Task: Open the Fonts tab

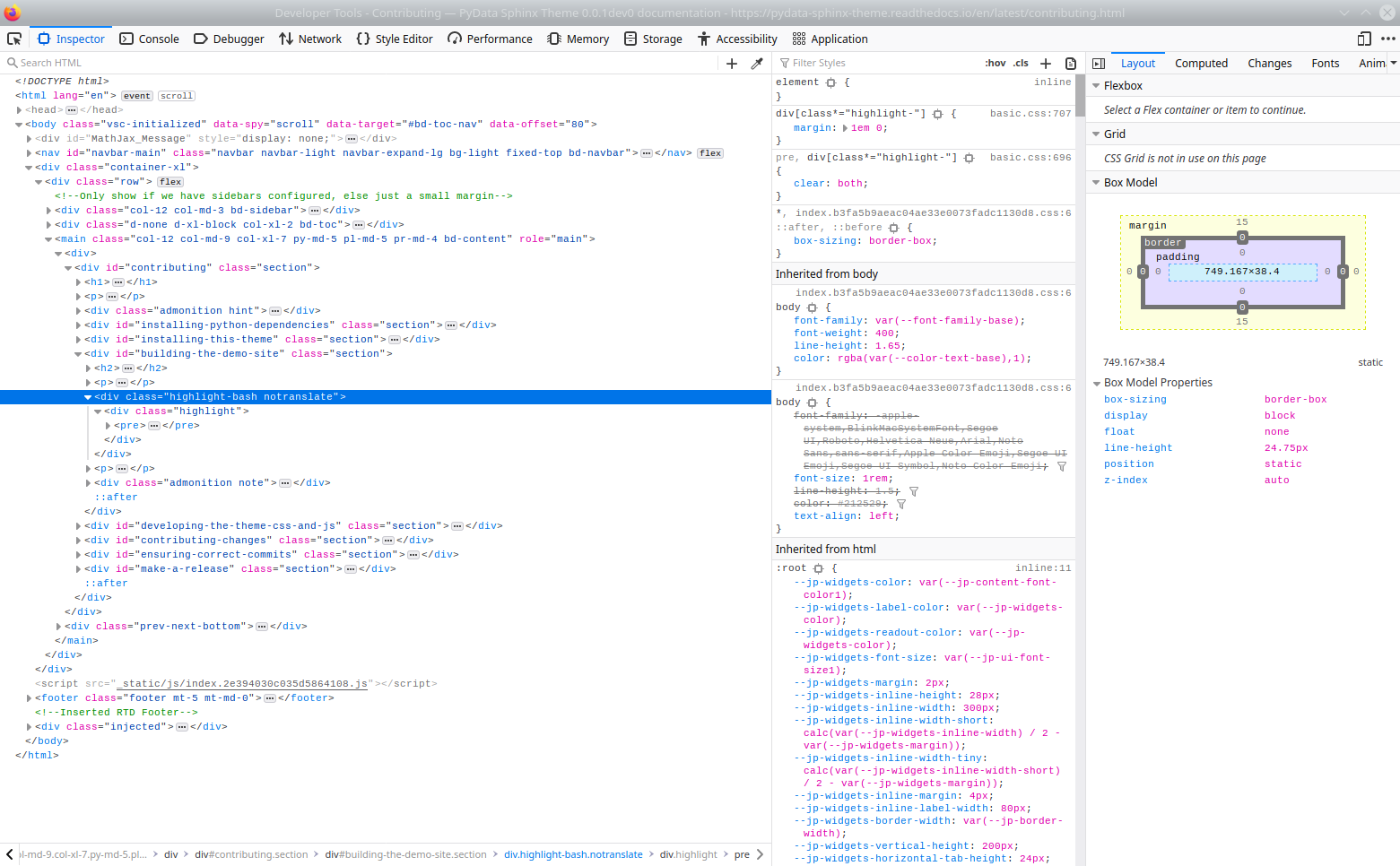Action: [1326, 63]
